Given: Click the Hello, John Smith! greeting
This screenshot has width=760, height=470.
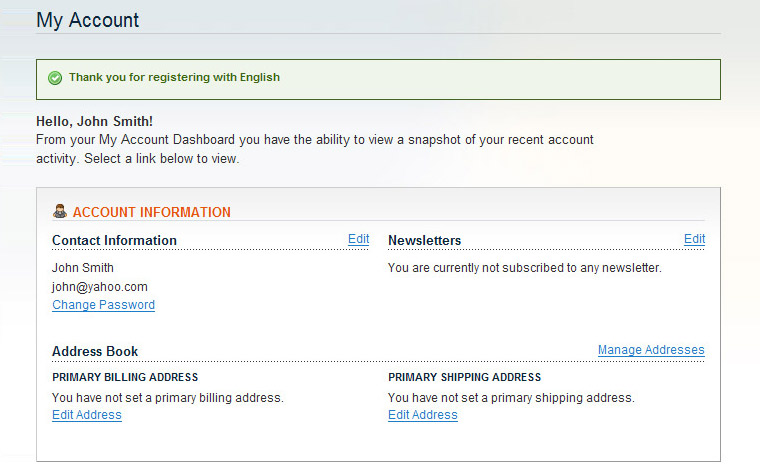Looking at the screenshot, I should coord(95,121).
